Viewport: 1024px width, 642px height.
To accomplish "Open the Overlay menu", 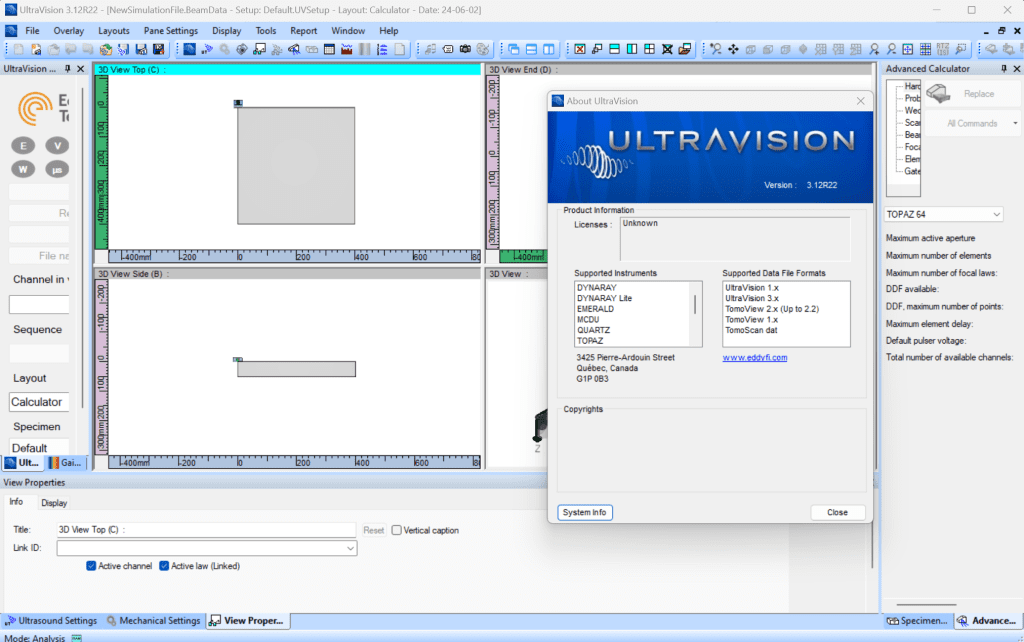I will coord(68,30).
